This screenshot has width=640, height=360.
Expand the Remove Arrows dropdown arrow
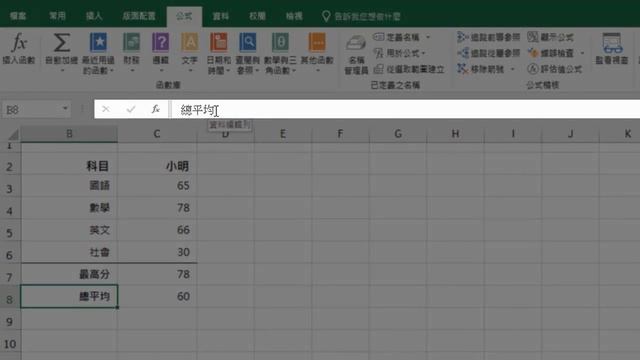512,69
